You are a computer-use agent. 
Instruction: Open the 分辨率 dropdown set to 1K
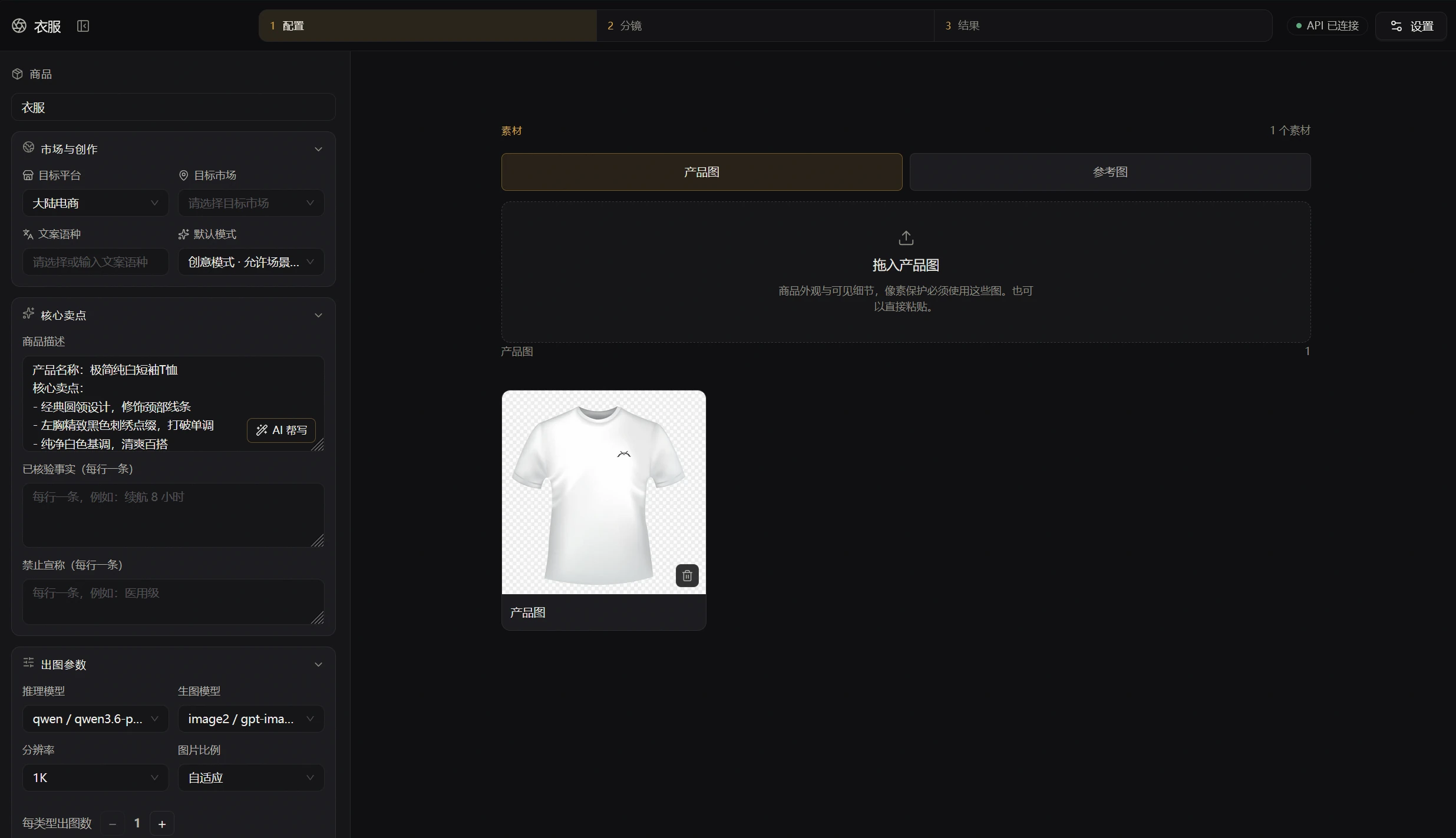(x=95, y=778)
